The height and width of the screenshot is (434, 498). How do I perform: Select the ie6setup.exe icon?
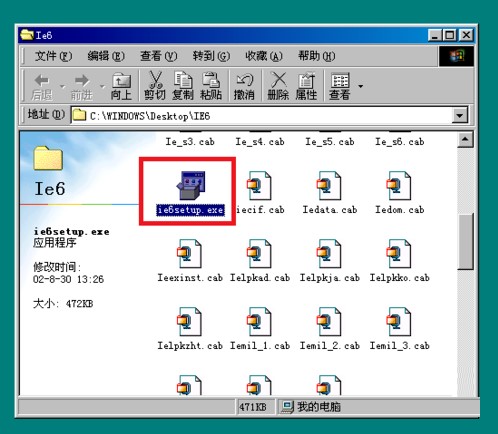pos(191,186)
